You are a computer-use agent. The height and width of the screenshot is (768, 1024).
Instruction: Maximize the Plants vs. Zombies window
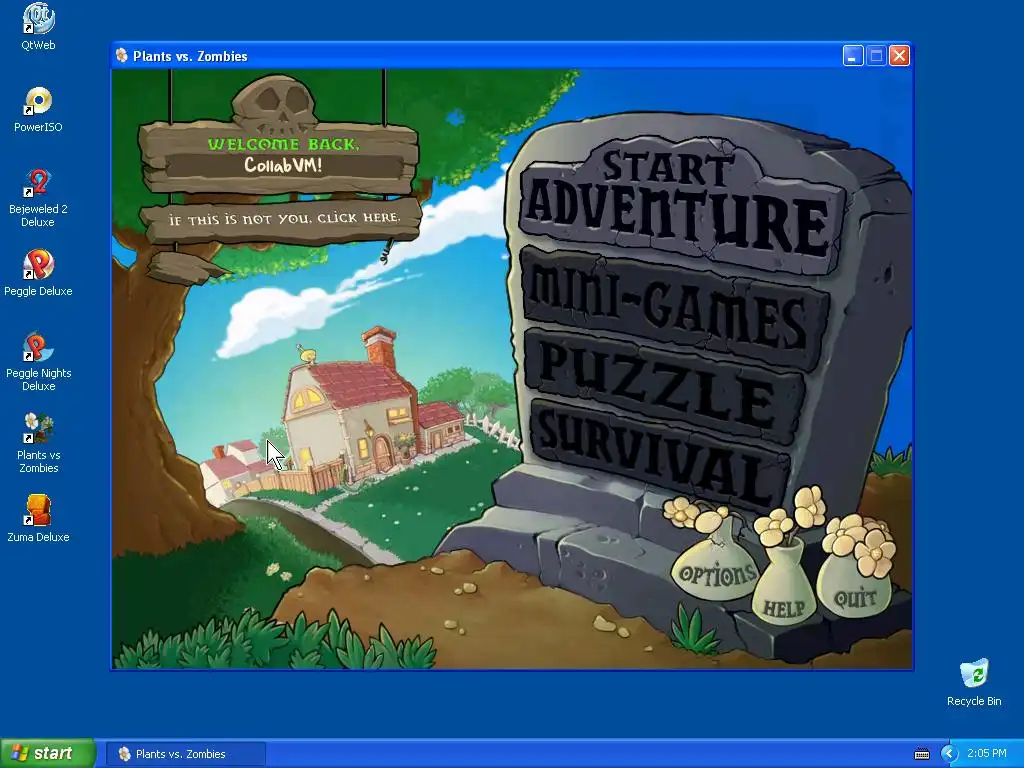click(876, 56)
